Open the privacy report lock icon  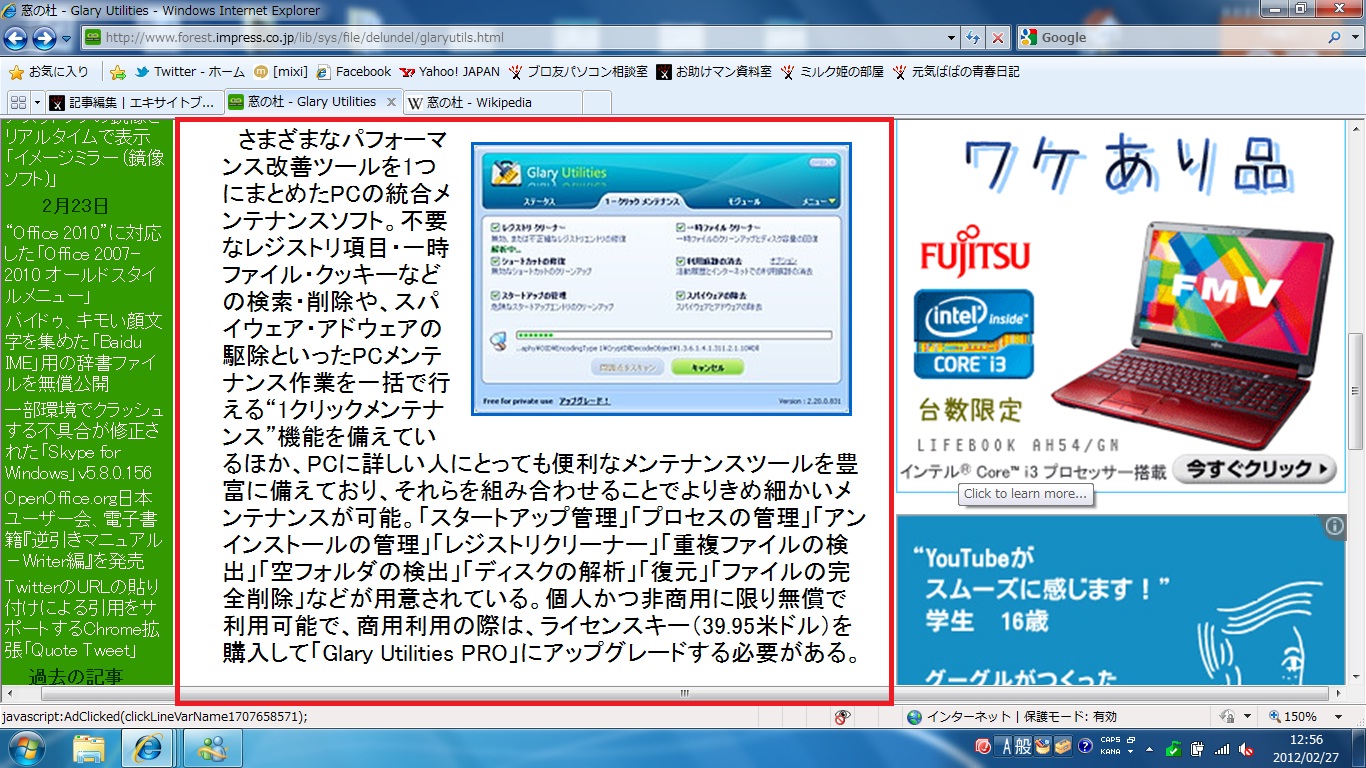pos(1229,717)
